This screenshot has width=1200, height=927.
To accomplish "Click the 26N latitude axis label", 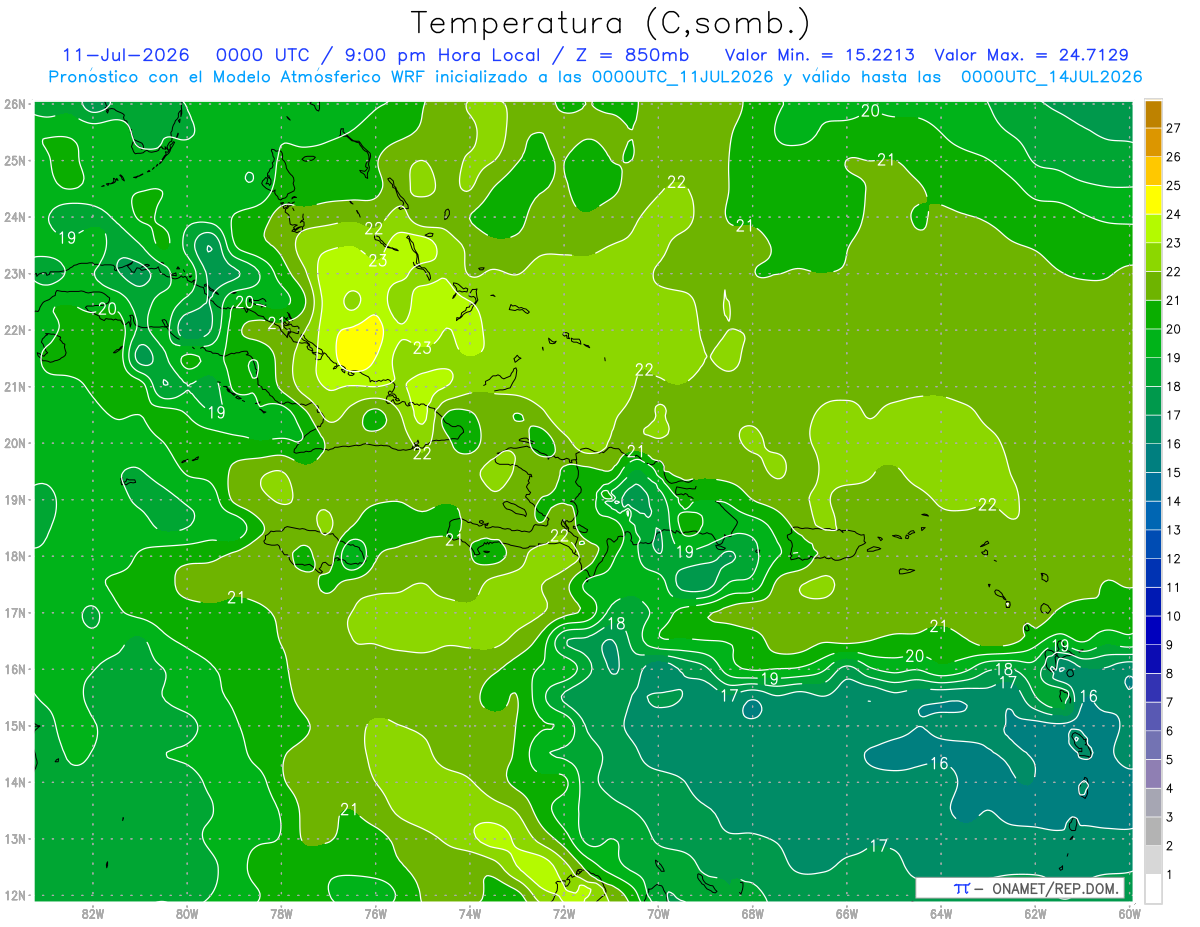I will (14, 104).
